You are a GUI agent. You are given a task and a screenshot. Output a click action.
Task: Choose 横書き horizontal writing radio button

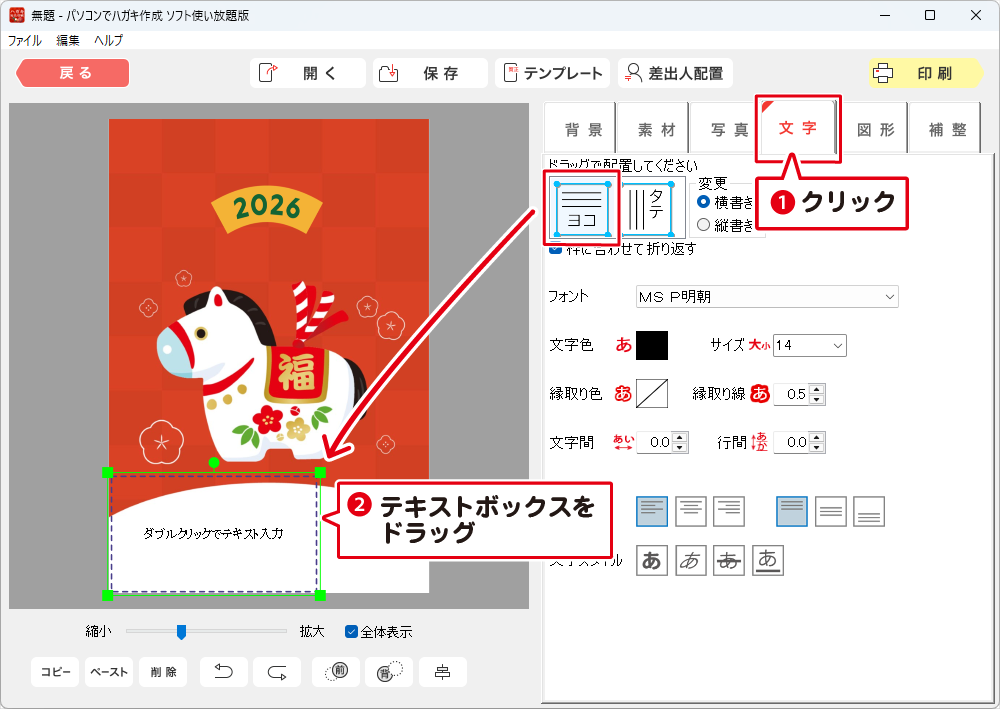[x=704, y=202]
